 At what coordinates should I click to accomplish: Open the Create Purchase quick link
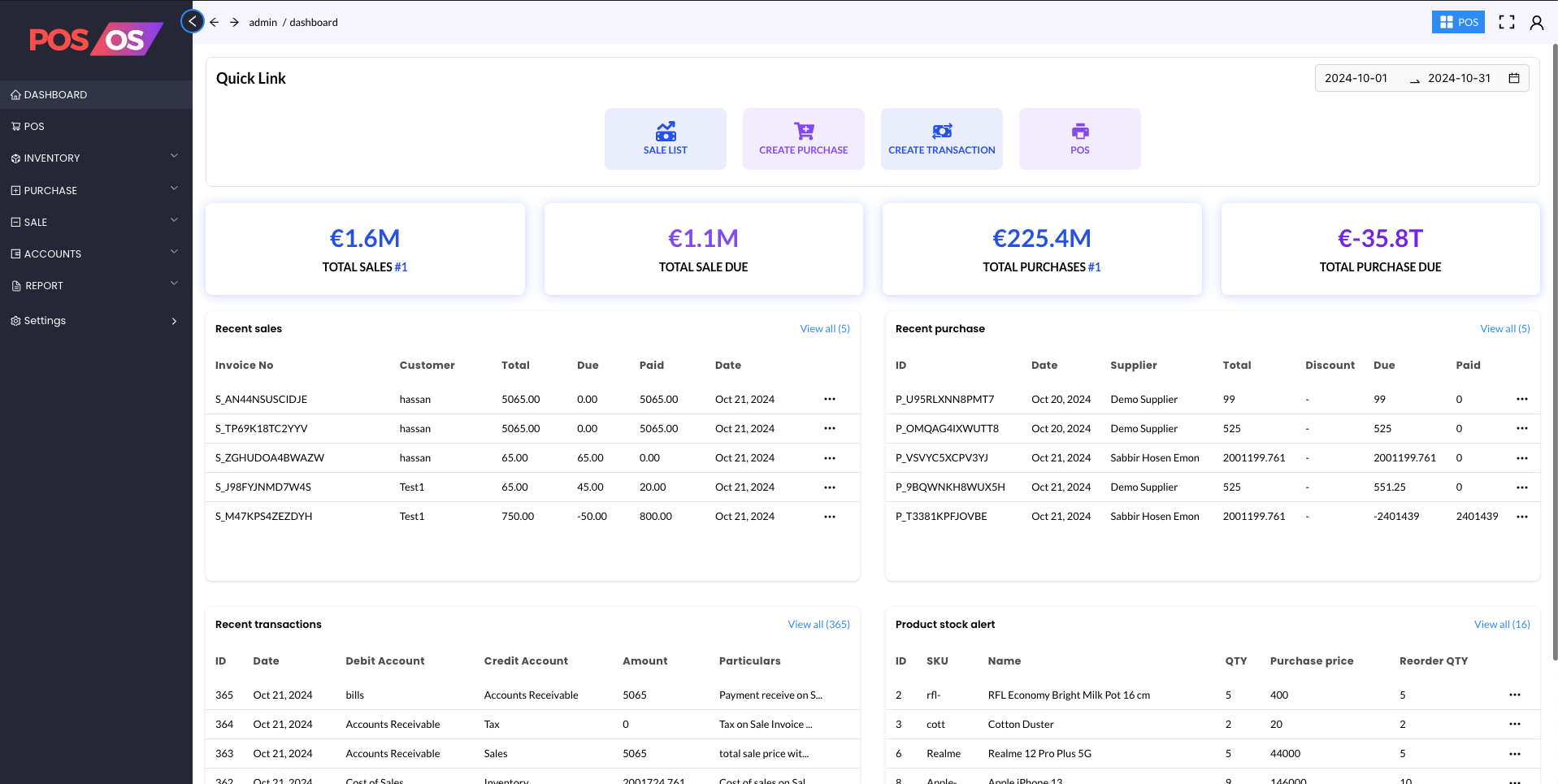(x=803, y=139)
